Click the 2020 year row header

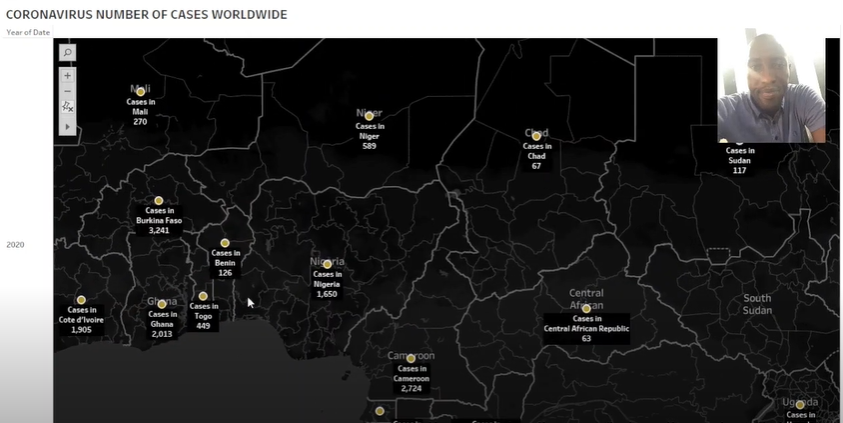click(15, 245)
